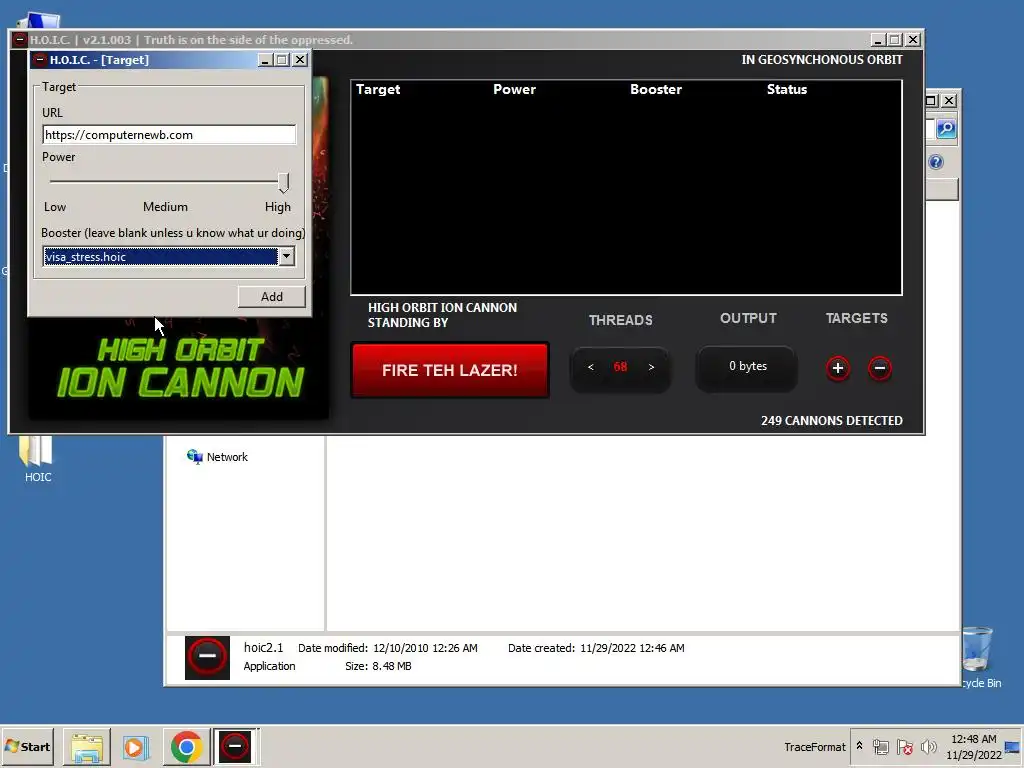
Task: Minimize the H.O.I.C. Target dialog
Action: [265, 60]
